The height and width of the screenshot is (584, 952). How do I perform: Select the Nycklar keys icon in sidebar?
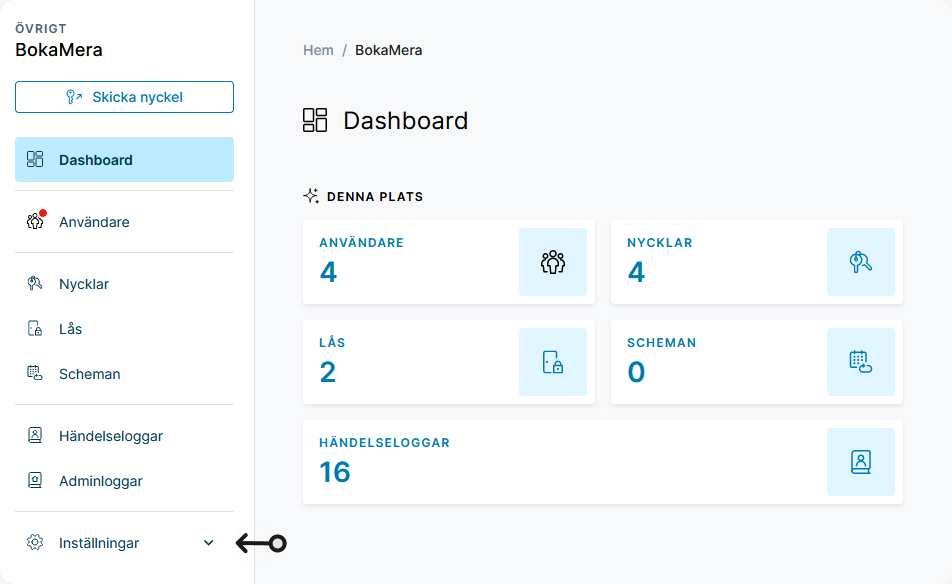[35, 284]
